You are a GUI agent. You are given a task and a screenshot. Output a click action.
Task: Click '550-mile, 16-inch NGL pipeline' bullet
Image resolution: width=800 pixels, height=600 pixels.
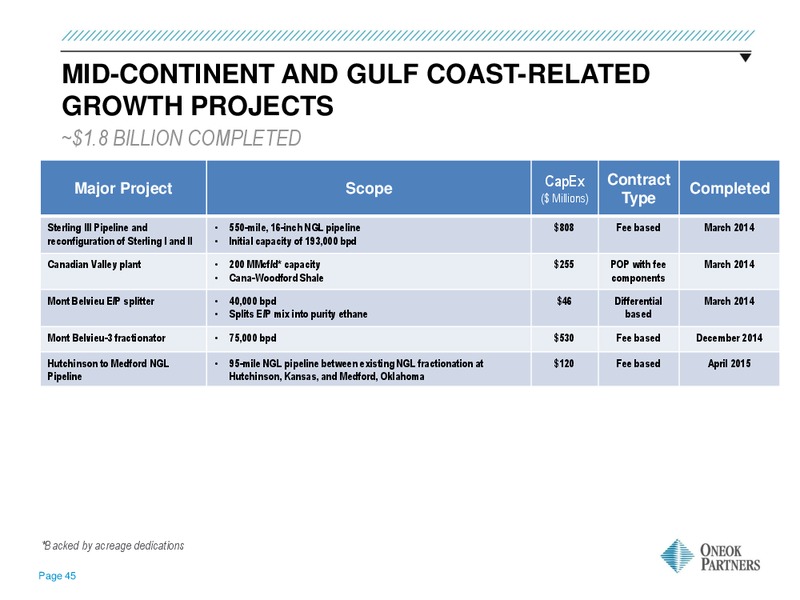click(294, 228)
